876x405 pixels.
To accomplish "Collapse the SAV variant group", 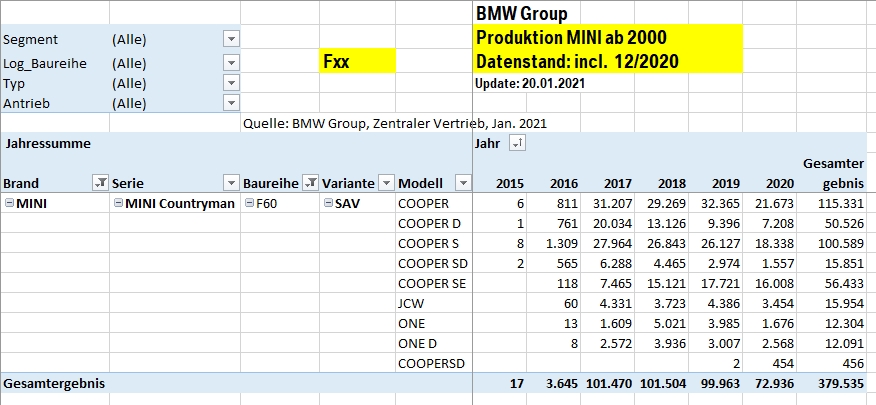I will point(329,203).
